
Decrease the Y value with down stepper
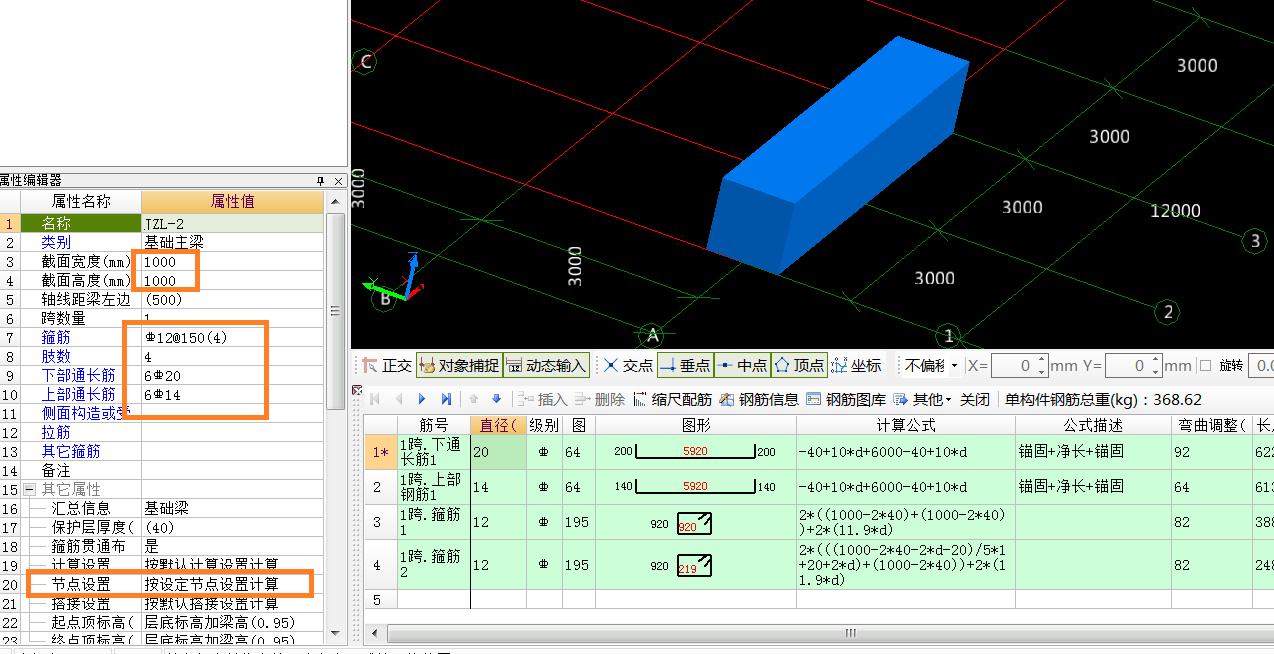[1157, 372]
